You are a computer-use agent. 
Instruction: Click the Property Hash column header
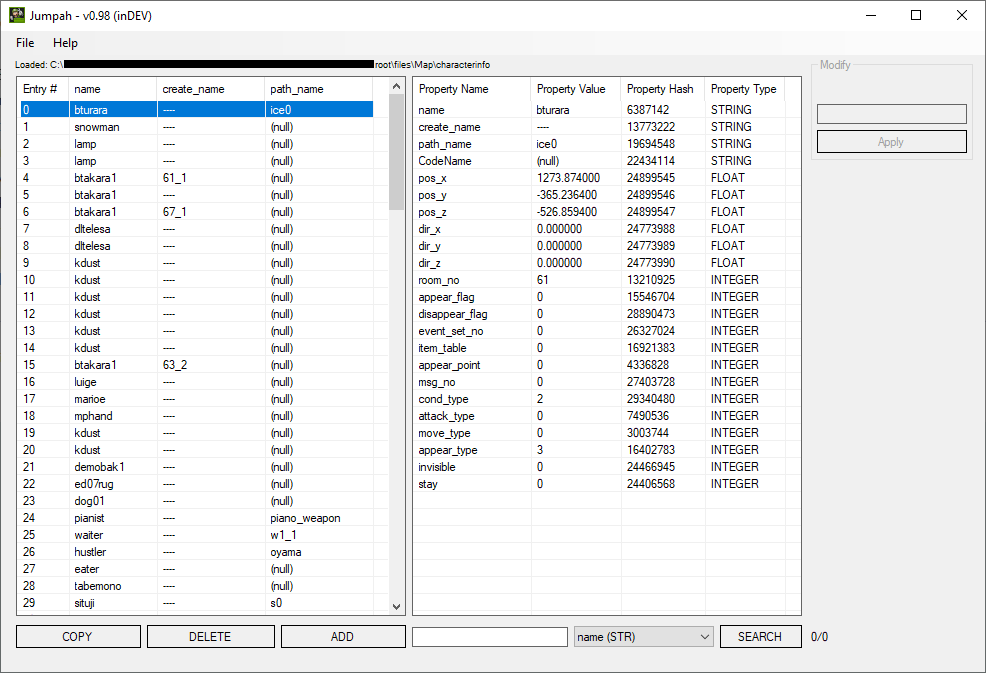click(x=663, y=89)
